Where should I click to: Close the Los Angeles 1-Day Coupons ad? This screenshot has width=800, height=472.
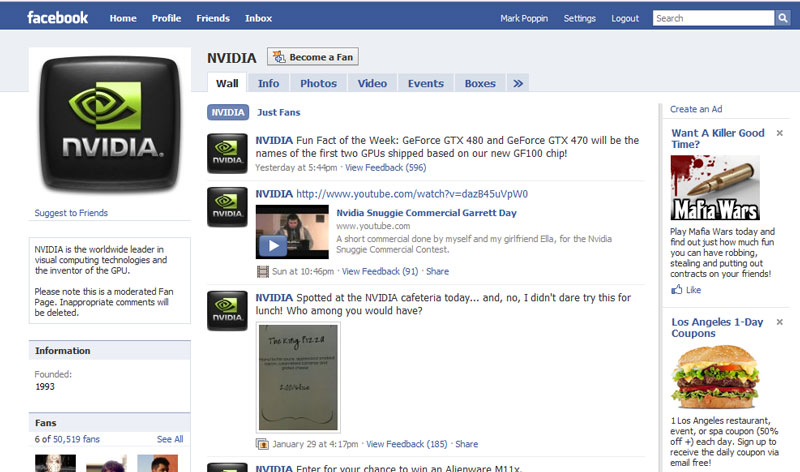[780, 322]
